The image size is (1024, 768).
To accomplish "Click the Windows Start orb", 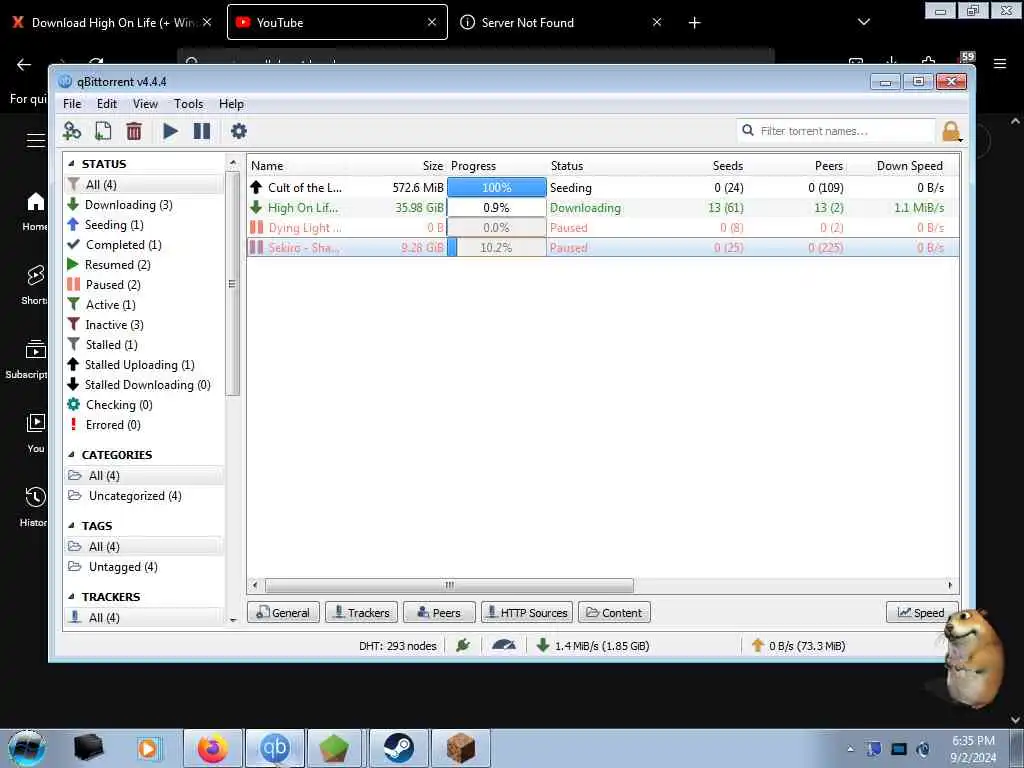I will (x=27, y=748).
